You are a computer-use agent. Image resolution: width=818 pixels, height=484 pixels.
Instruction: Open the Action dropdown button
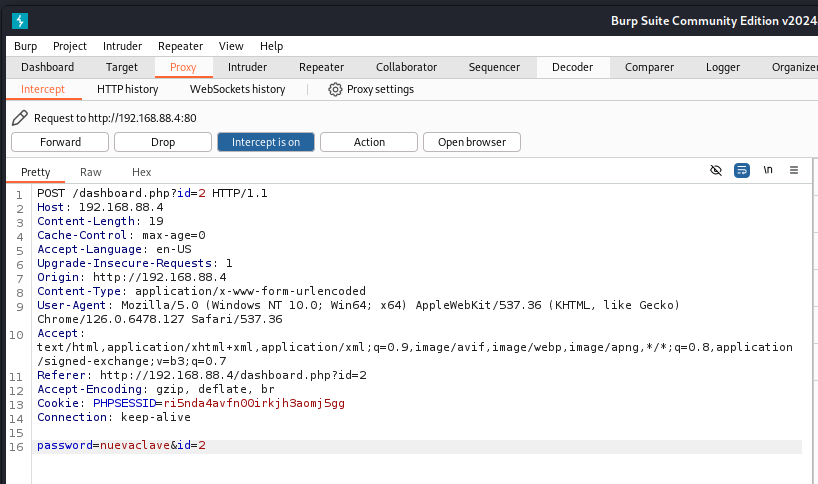(369, 142)
